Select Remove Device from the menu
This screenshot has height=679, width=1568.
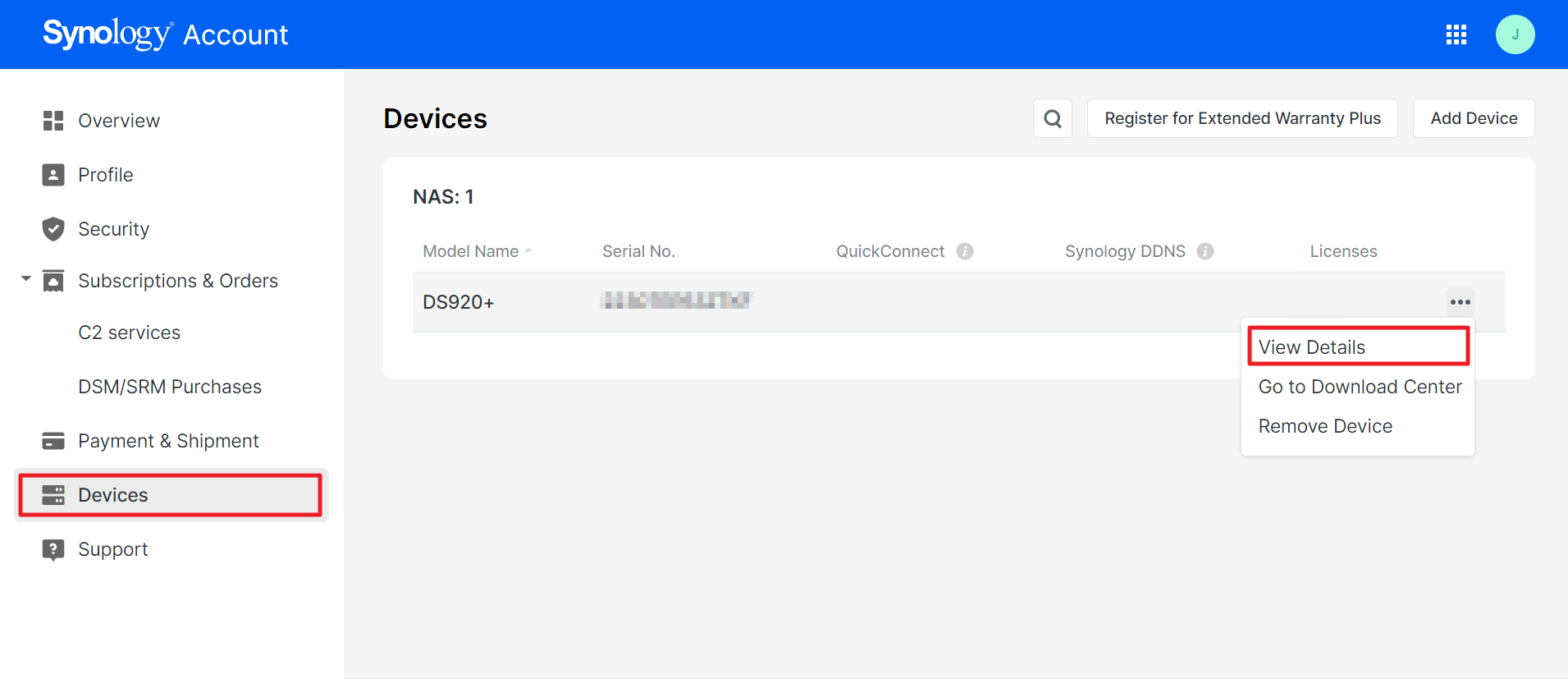tap(1325, 426)
